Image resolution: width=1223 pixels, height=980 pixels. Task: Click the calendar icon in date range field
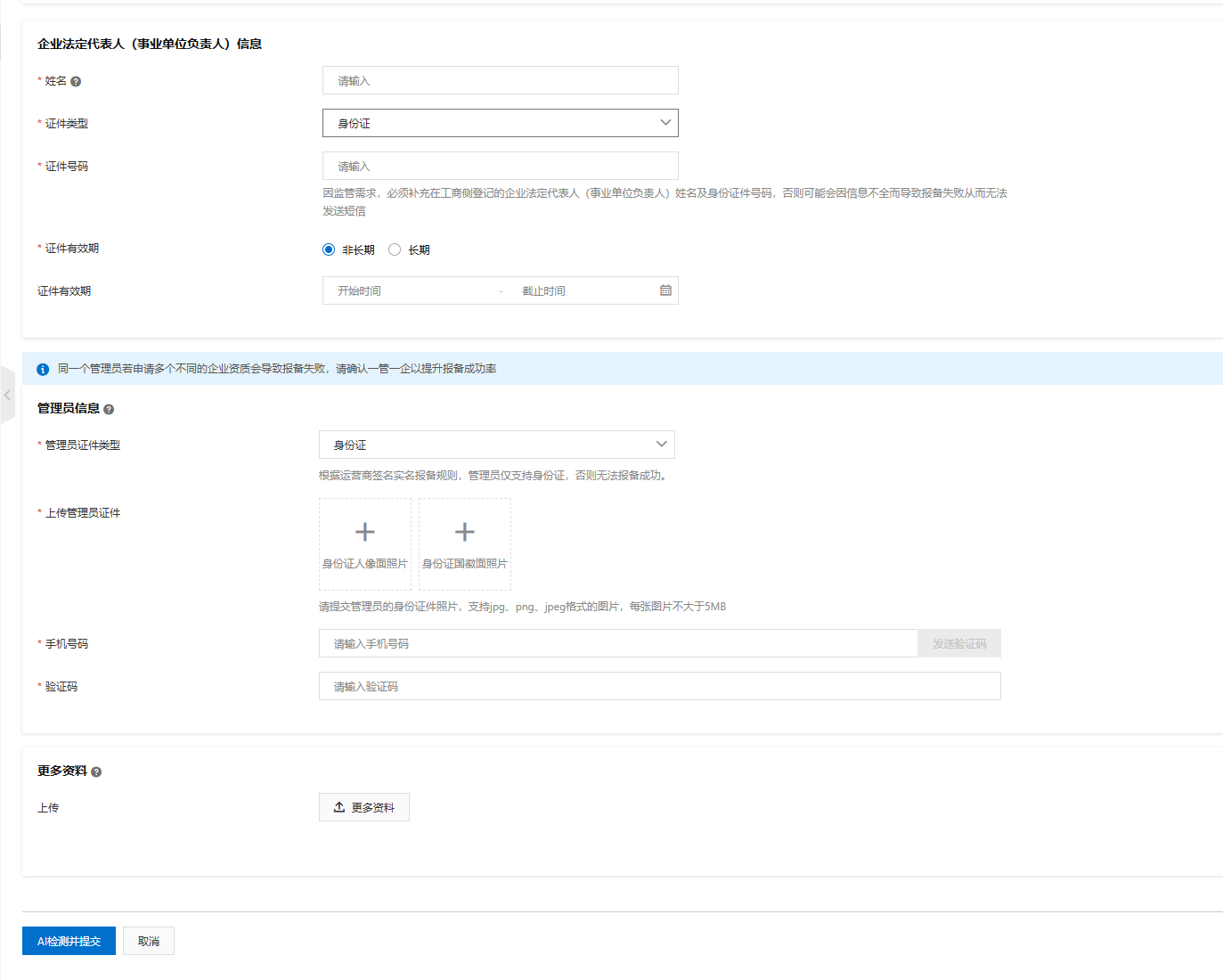tap(665, 290)
